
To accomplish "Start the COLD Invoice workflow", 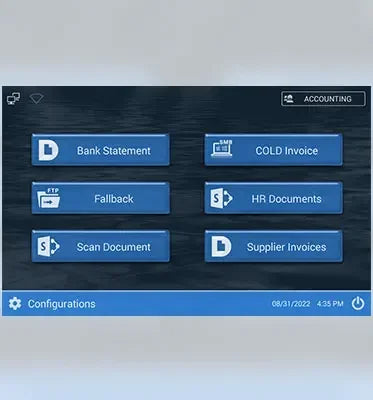I will [273, 150].
